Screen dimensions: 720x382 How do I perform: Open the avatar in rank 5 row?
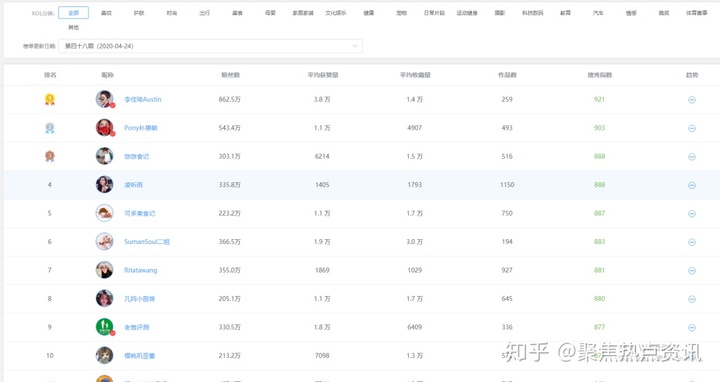(105, 213)
